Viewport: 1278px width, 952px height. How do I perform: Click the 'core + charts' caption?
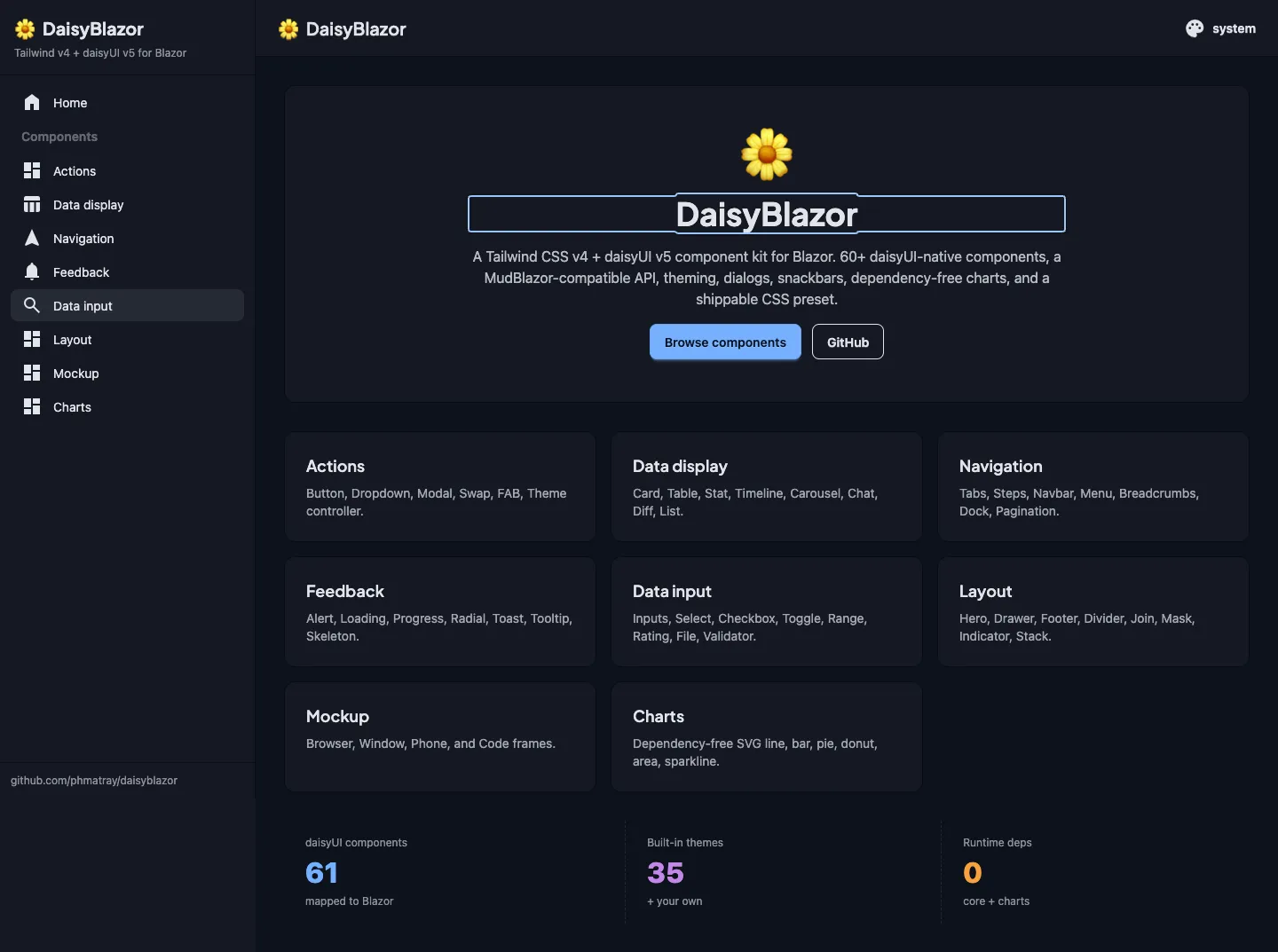(x=997, y=901)
